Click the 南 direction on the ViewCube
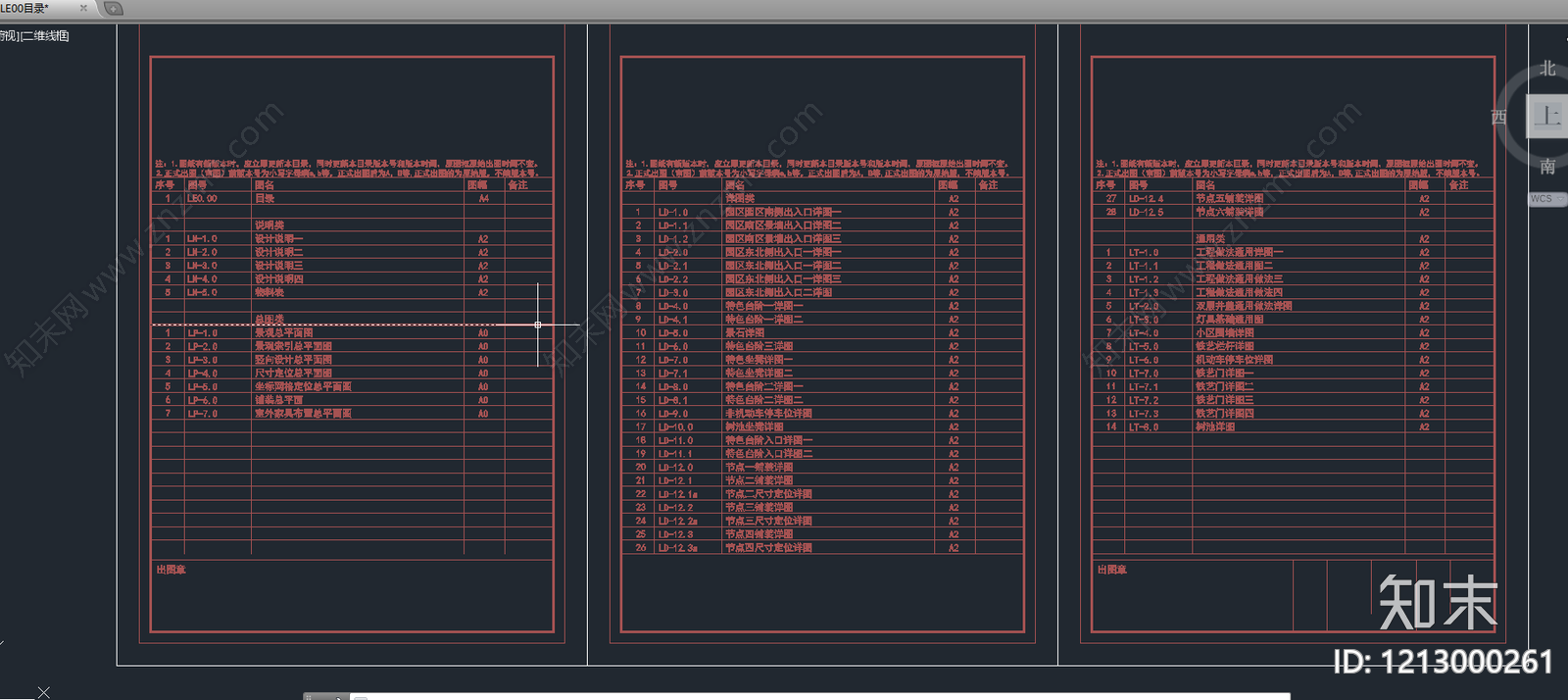The width and height of the screenshot is (1568, 700). 1547,167
